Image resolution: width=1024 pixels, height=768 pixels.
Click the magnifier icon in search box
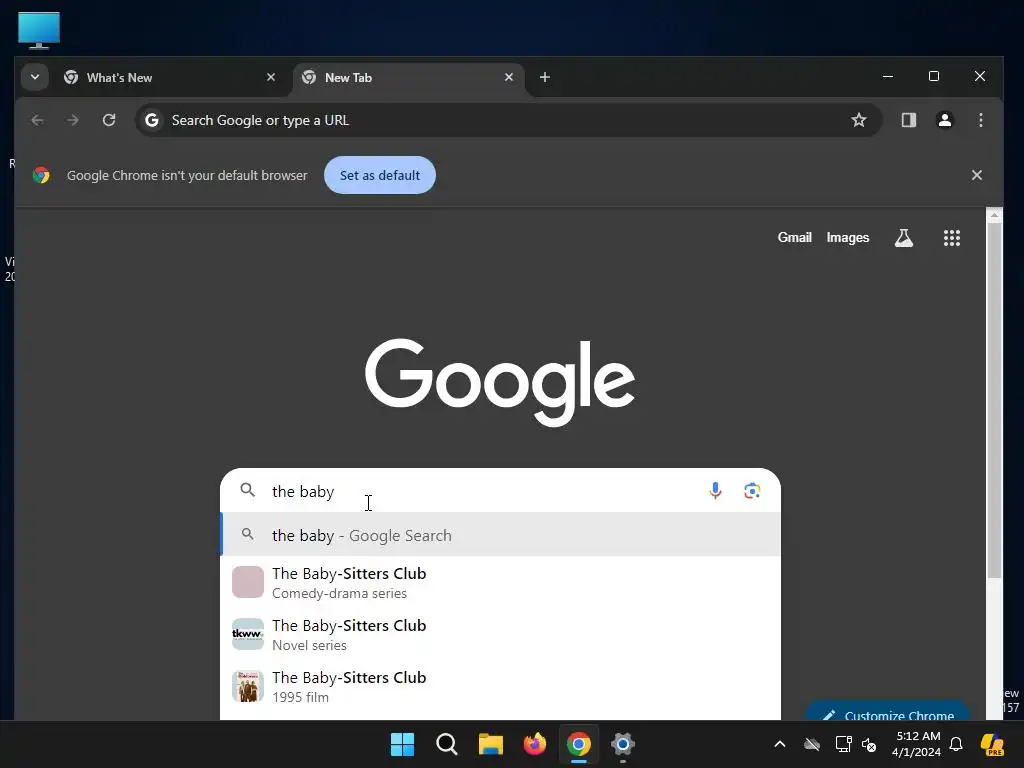[x=247, y=490]
